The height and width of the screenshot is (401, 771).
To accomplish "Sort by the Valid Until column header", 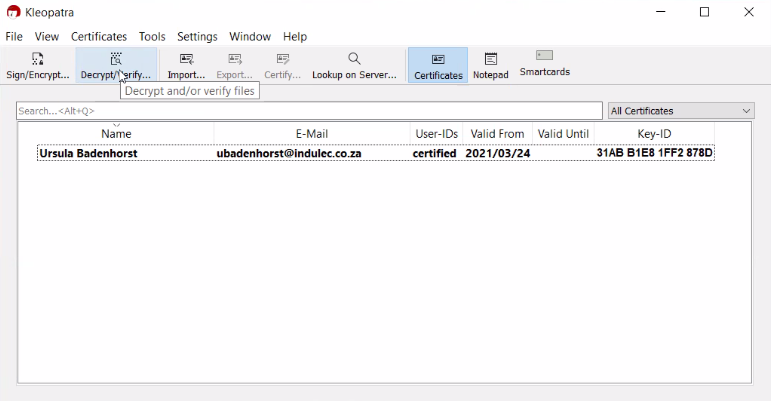I will [x=563, y=134].
